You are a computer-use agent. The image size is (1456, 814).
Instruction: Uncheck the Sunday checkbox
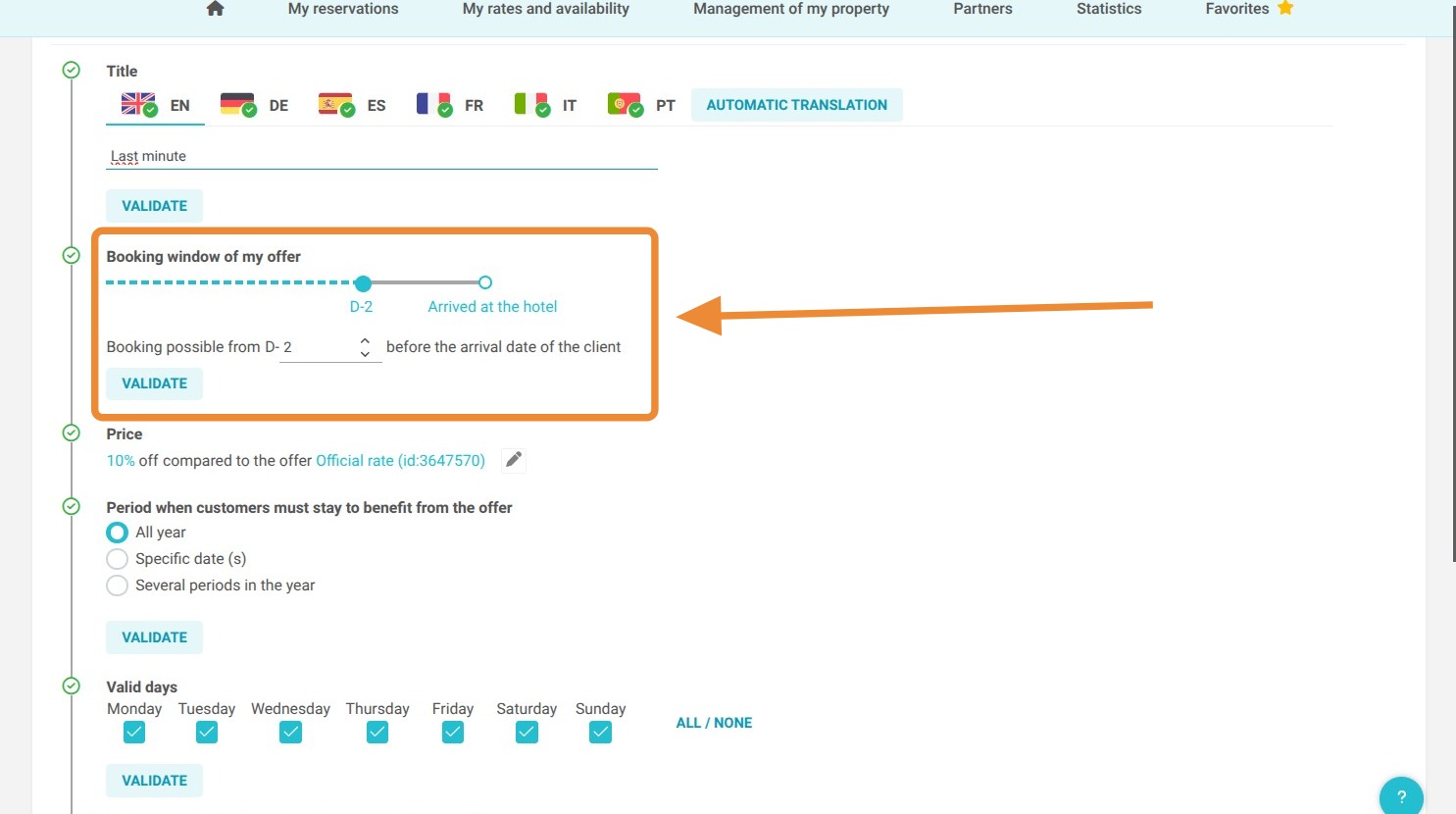coord(600,733)
